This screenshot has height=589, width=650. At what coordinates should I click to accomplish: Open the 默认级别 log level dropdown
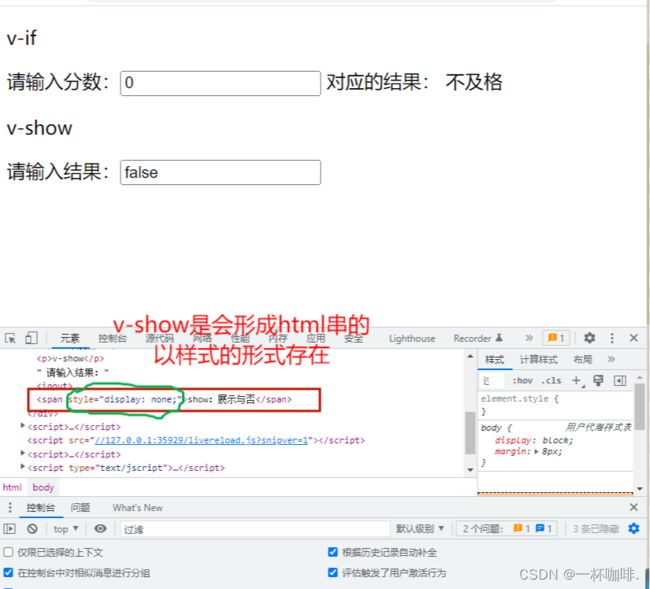(420, 528)
